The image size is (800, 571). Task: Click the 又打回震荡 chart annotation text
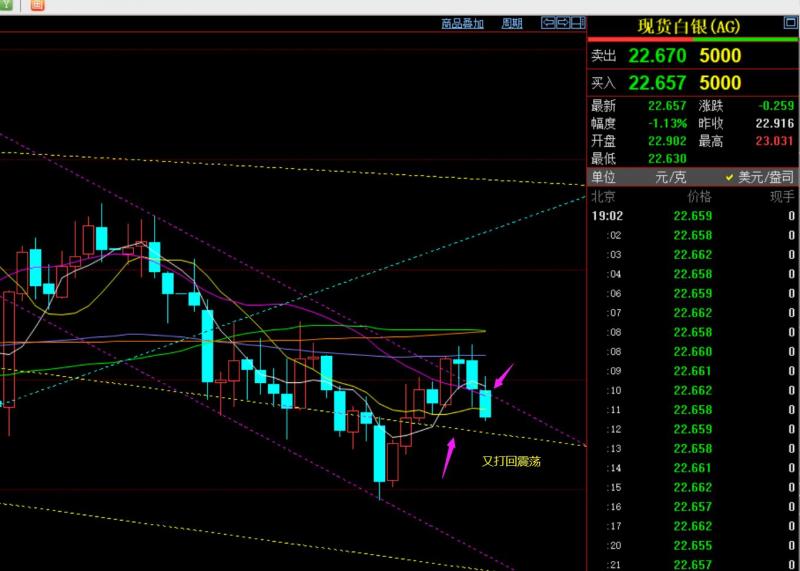coord(511,461)
